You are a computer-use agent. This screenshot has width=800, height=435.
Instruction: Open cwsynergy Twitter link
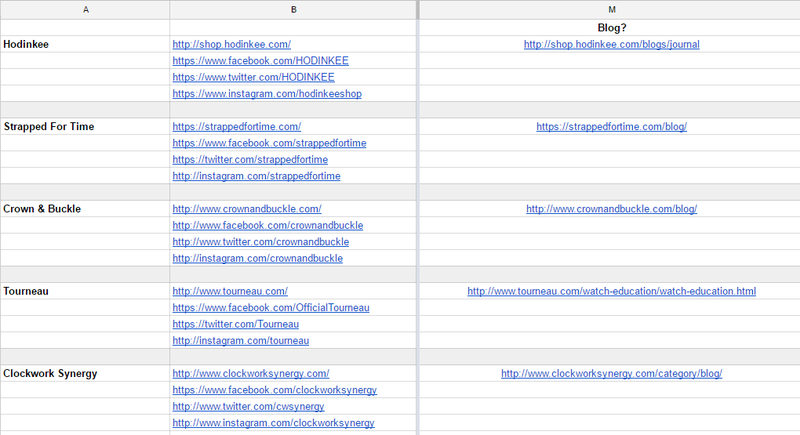point(248,406)
